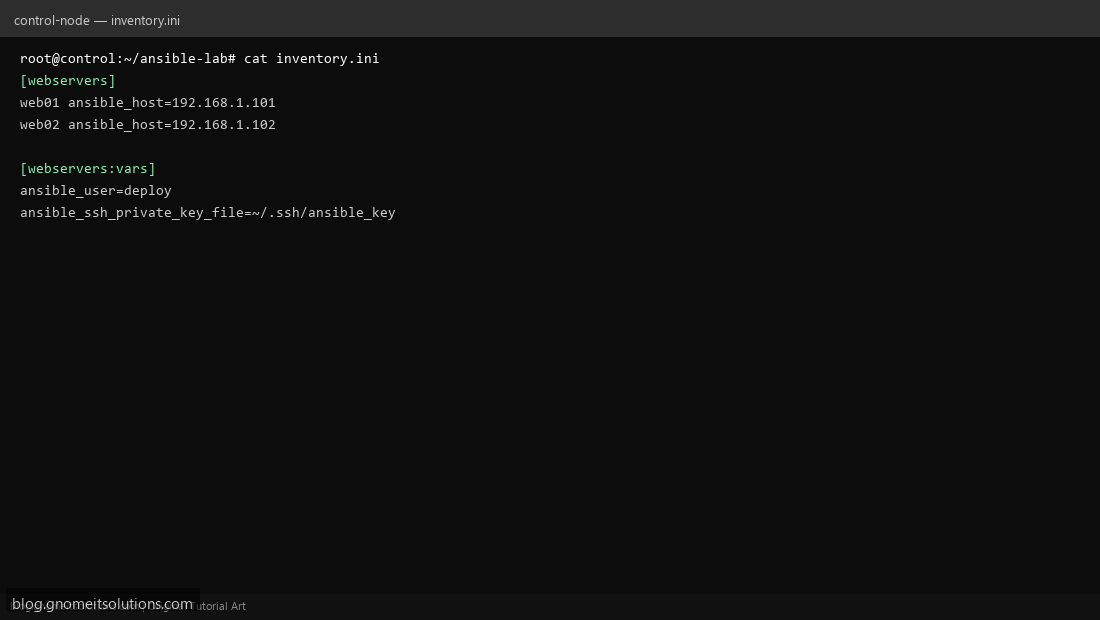Click the 'ansible_ssh_private_key_file=~/.ssh/ansible_key' line
This screenshot has height=620, width=1100.
208,213
